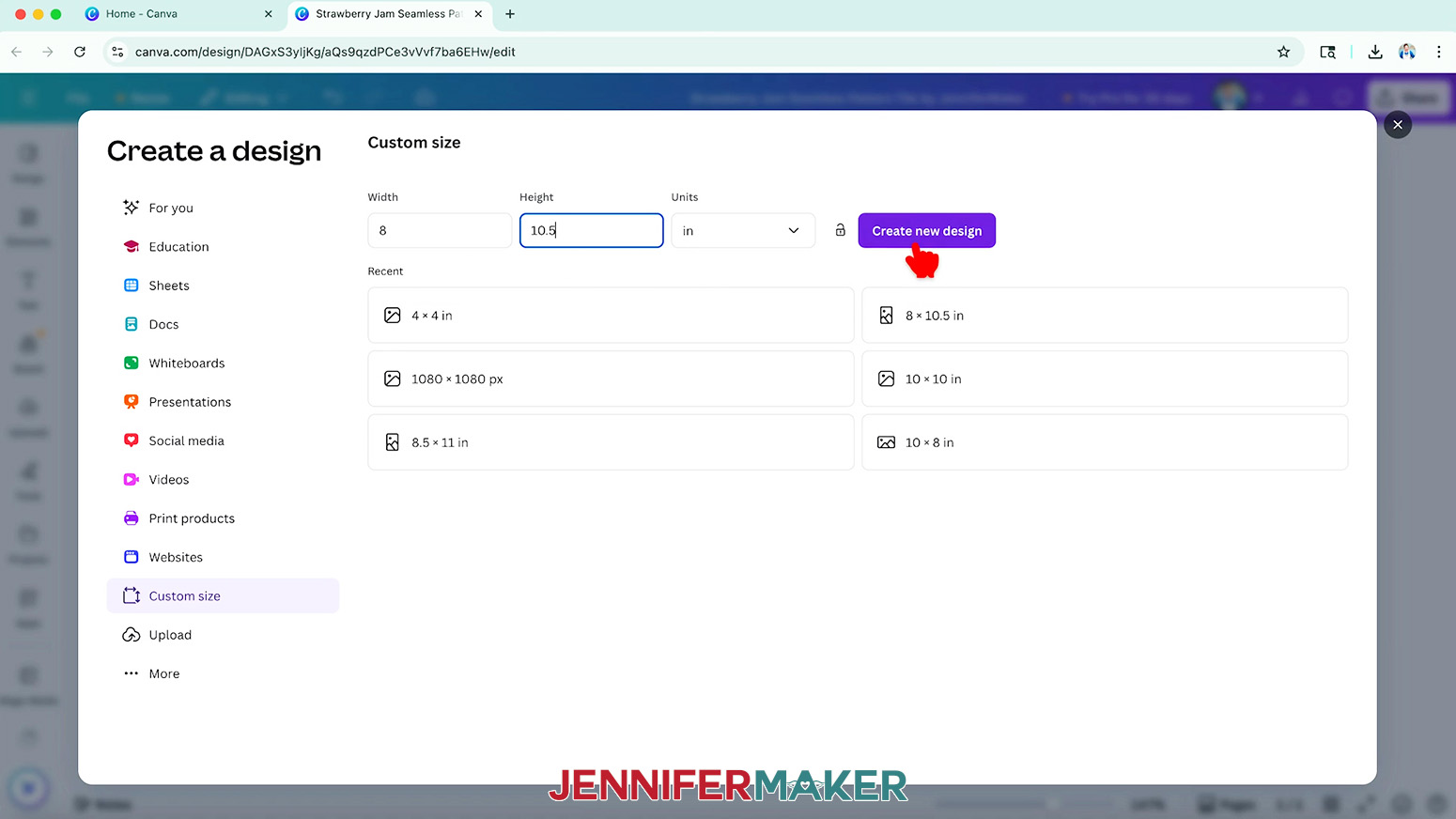This screenshot has height=819, width=1456.
Task: Close the Strawberry Jam Seamless tab
Action: point(478,14)
